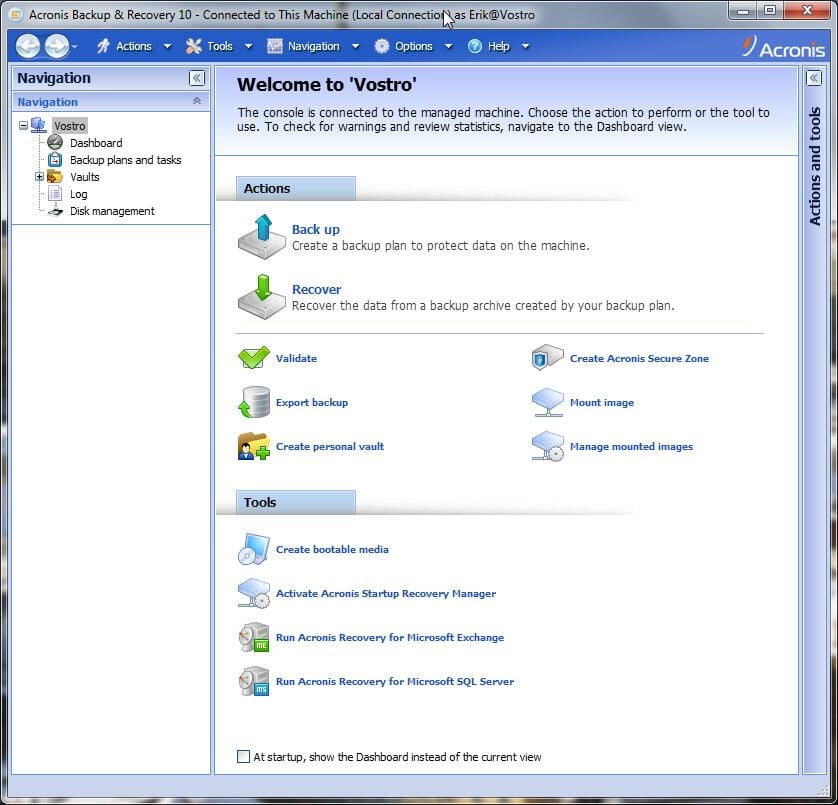Click the Back up drive icon
This screenshot has width=838, height=805.
[x=262, y=237]
